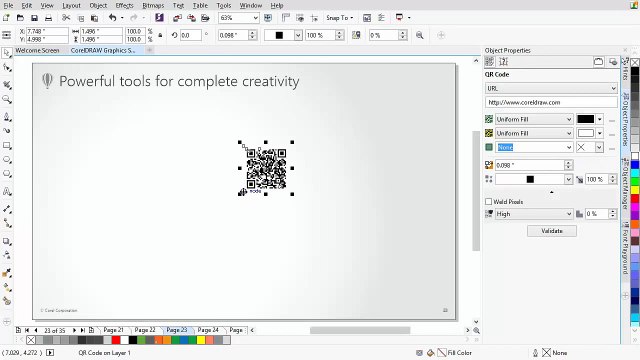
Task: Select the Text tool
Action: 7,191
